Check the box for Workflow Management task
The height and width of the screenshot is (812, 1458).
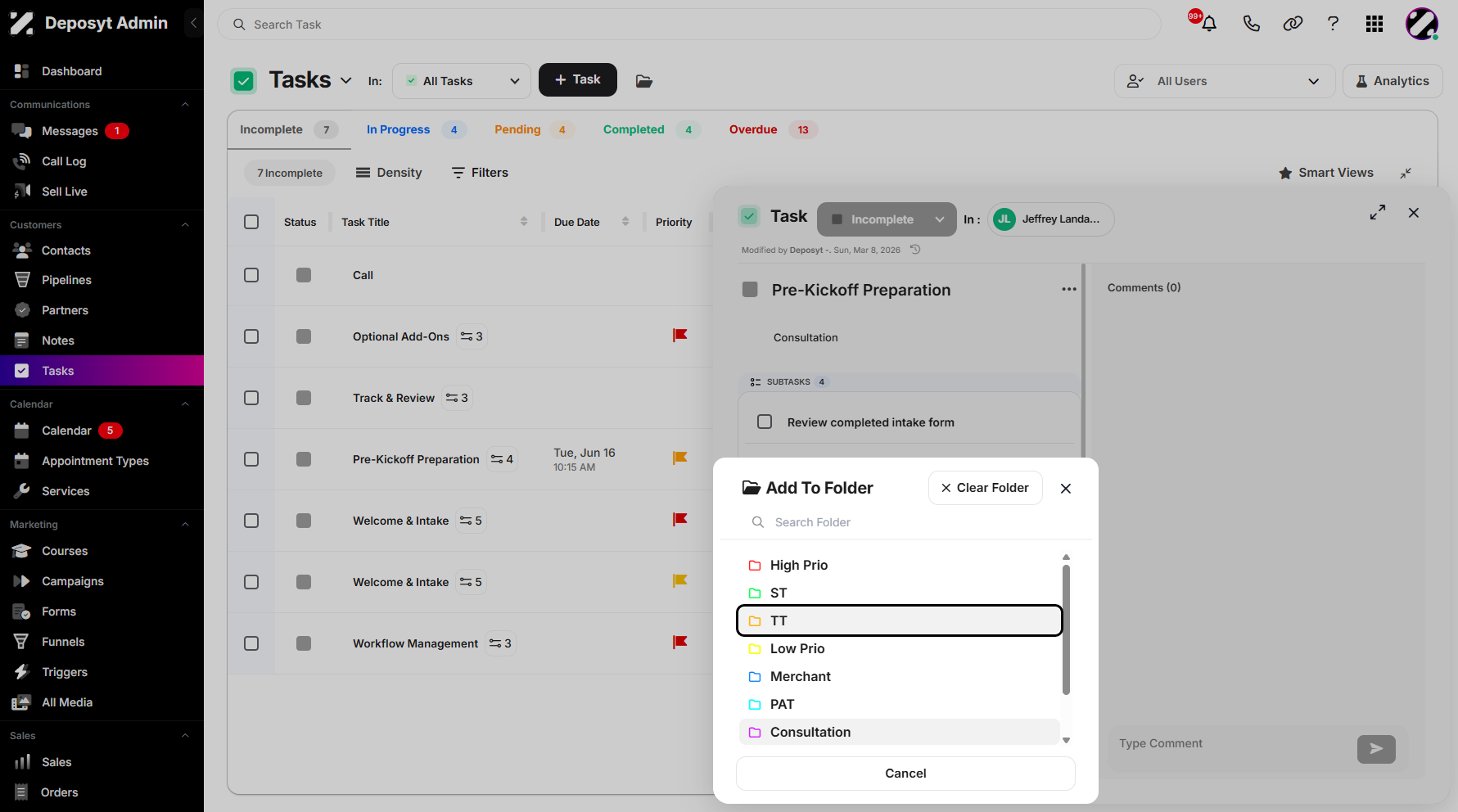coord(251,643)
